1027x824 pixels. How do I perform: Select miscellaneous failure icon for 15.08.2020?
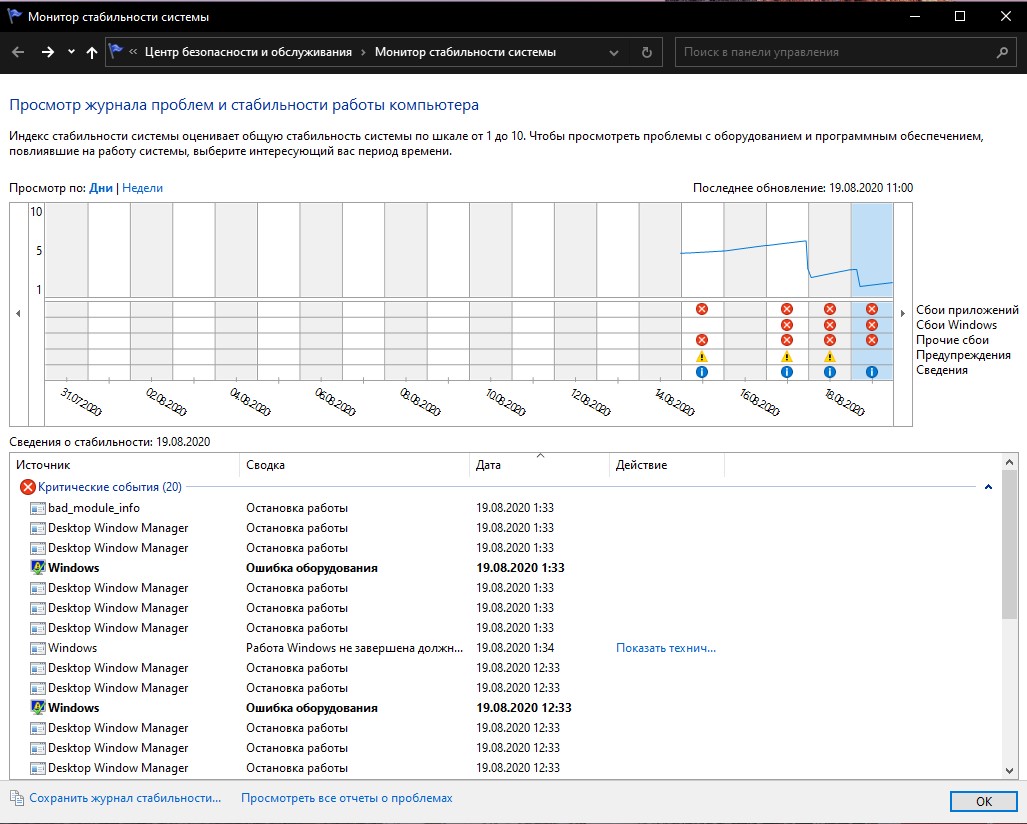(702, 340)
